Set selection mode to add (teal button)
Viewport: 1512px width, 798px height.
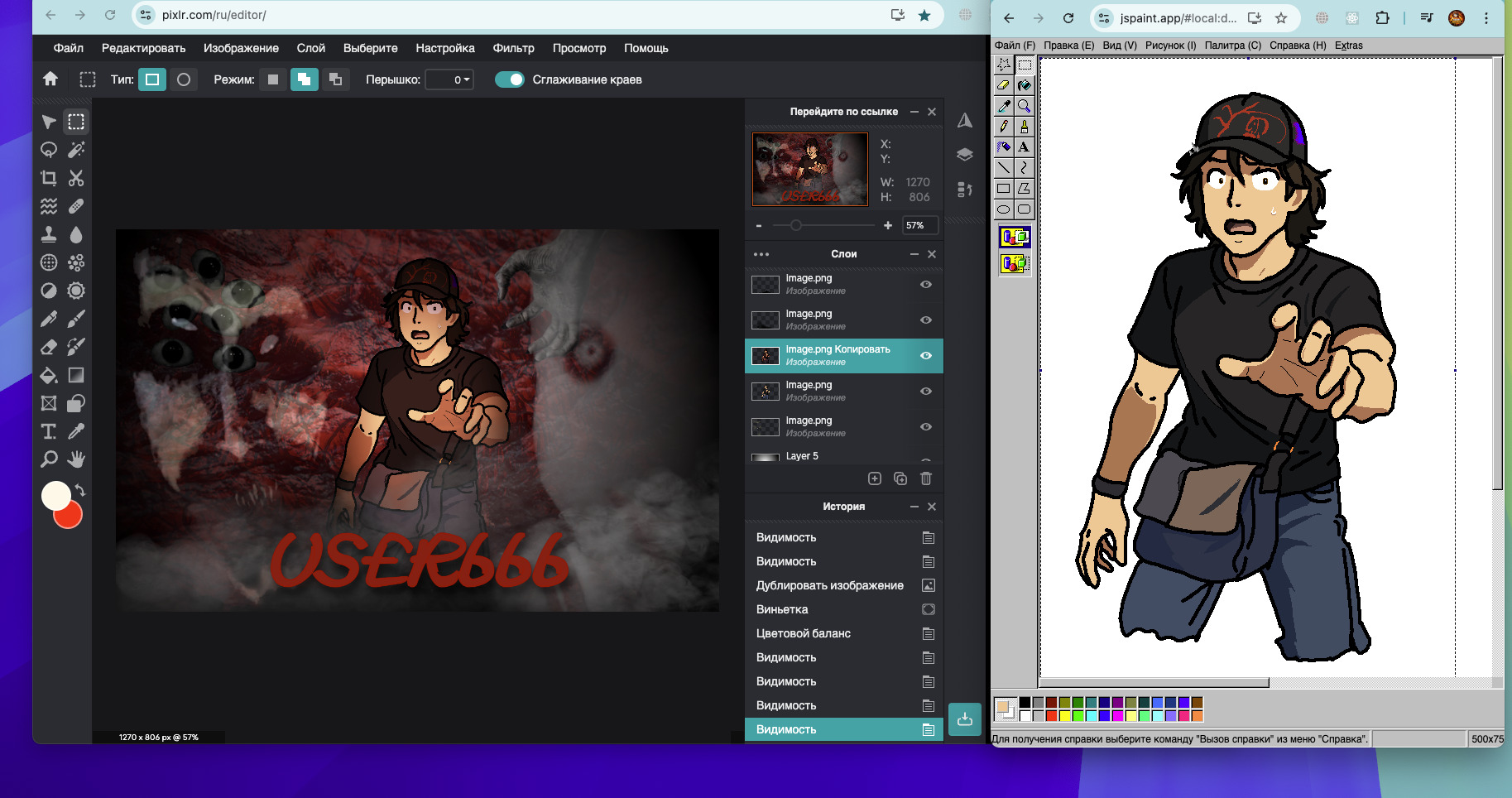click(x=305, y=79)
